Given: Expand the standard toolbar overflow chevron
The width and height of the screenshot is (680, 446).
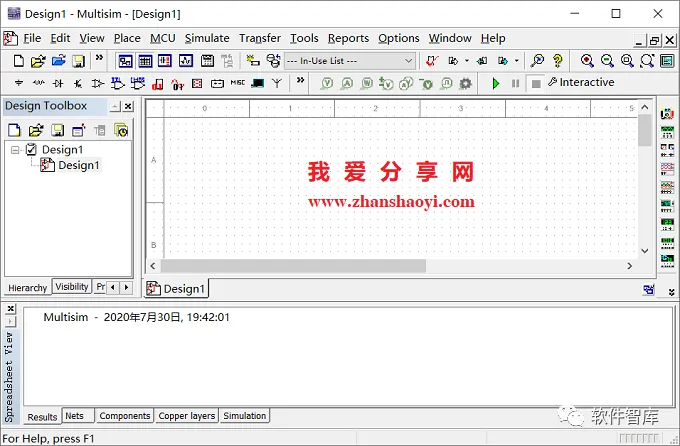Looking at the screenshot, I should point(99,57).
